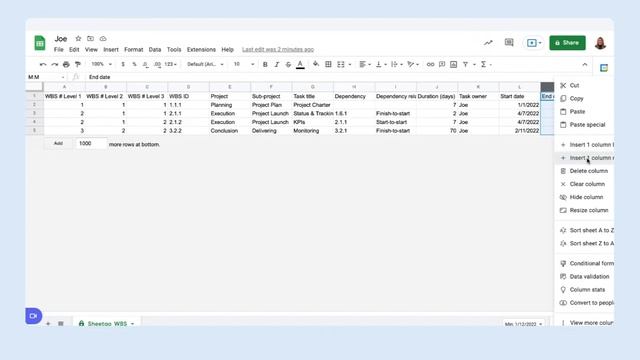Open the Help menu

click(x=227, y=49)
